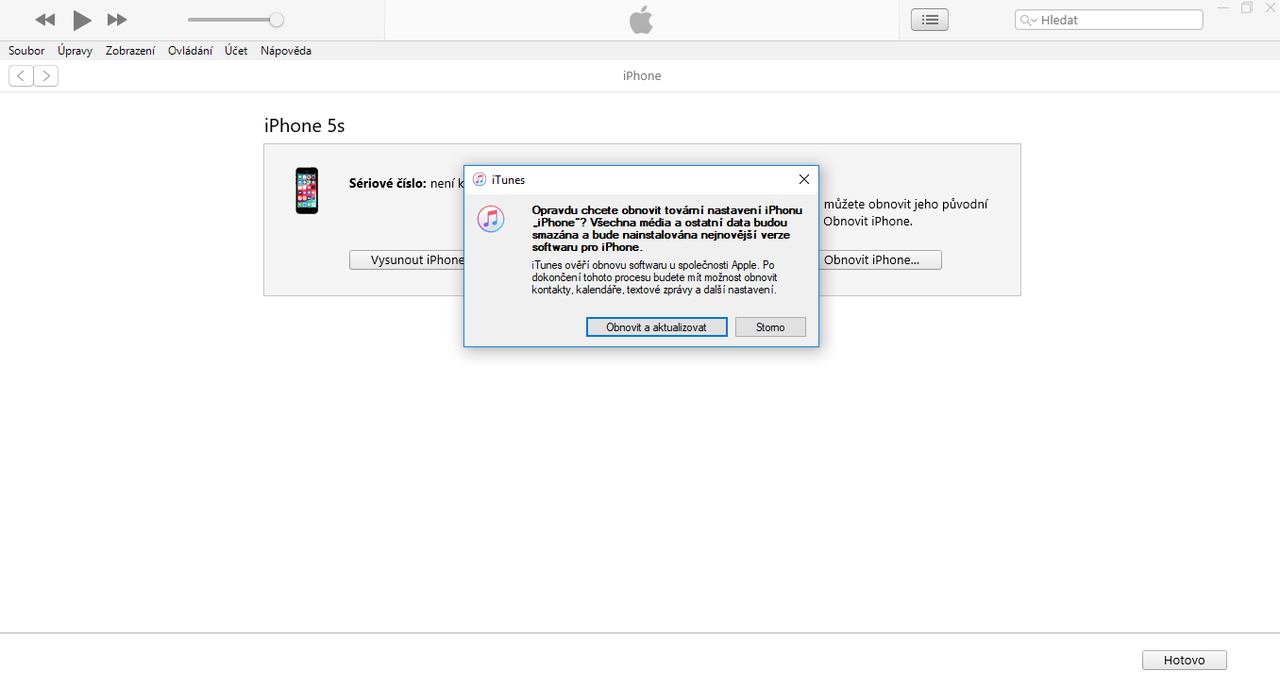Close the iTunes dialog with X
Screen dimensions: 1280x685
tap(804, 179)
